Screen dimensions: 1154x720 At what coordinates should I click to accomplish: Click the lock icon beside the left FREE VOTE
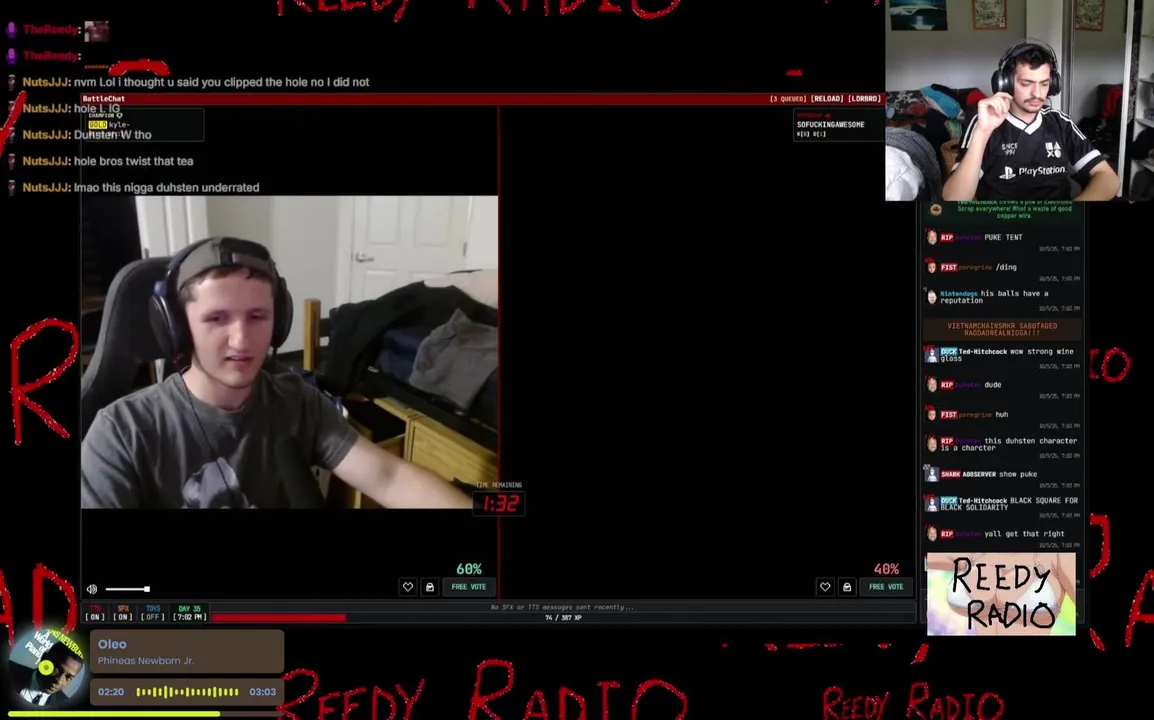pos(430,587)
